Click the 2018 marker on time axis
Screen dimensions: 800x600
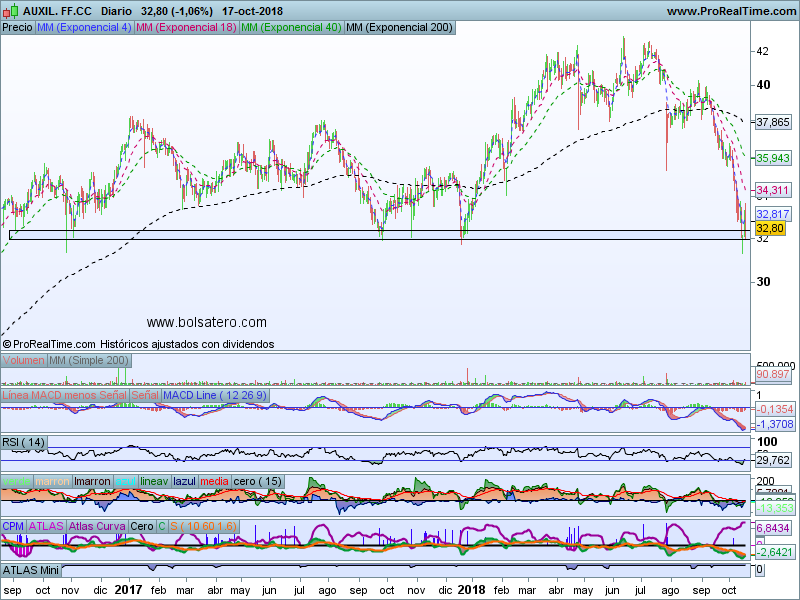click(x=471, y=590)
